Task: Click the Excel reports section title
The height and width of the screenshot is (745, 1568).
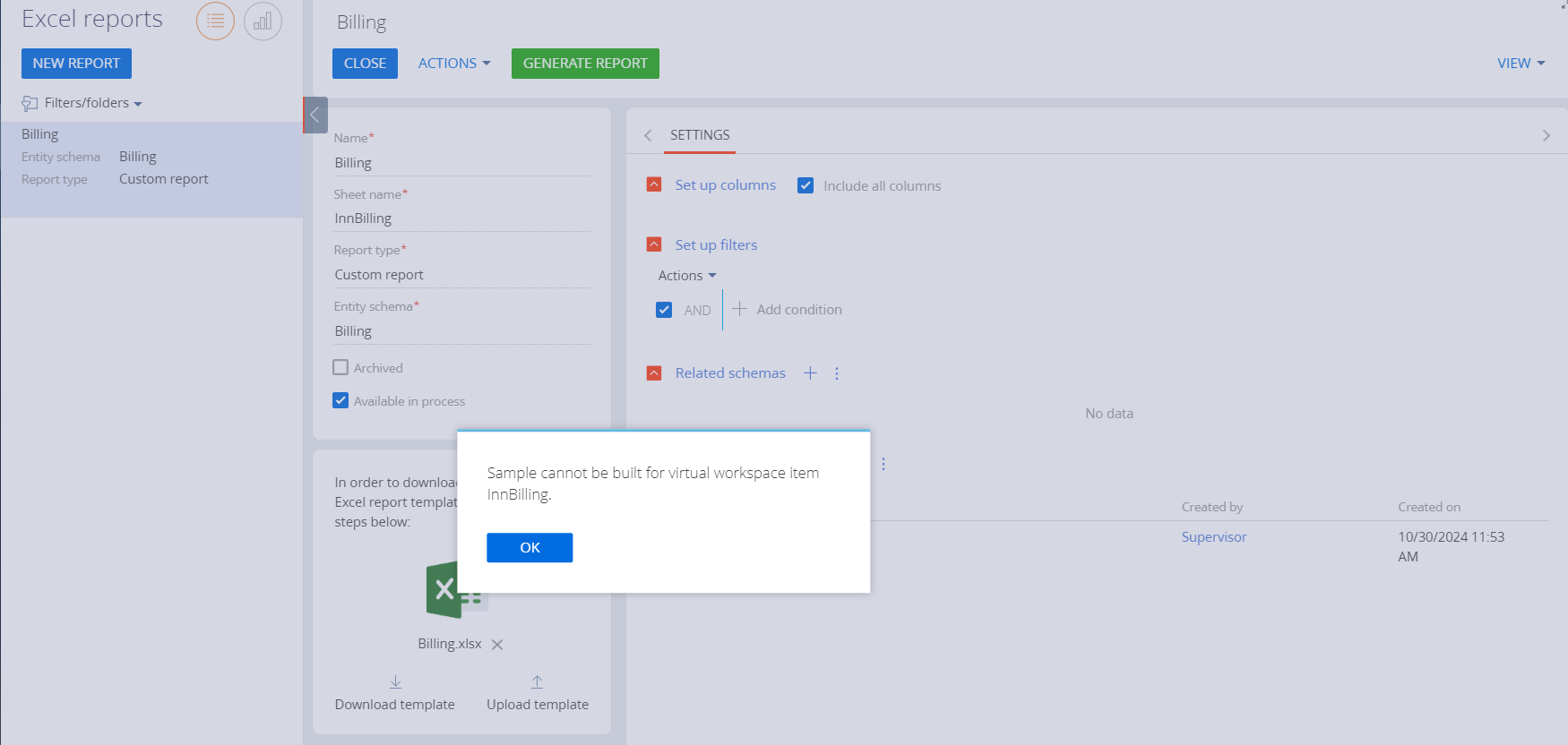Action: point(92,20)
